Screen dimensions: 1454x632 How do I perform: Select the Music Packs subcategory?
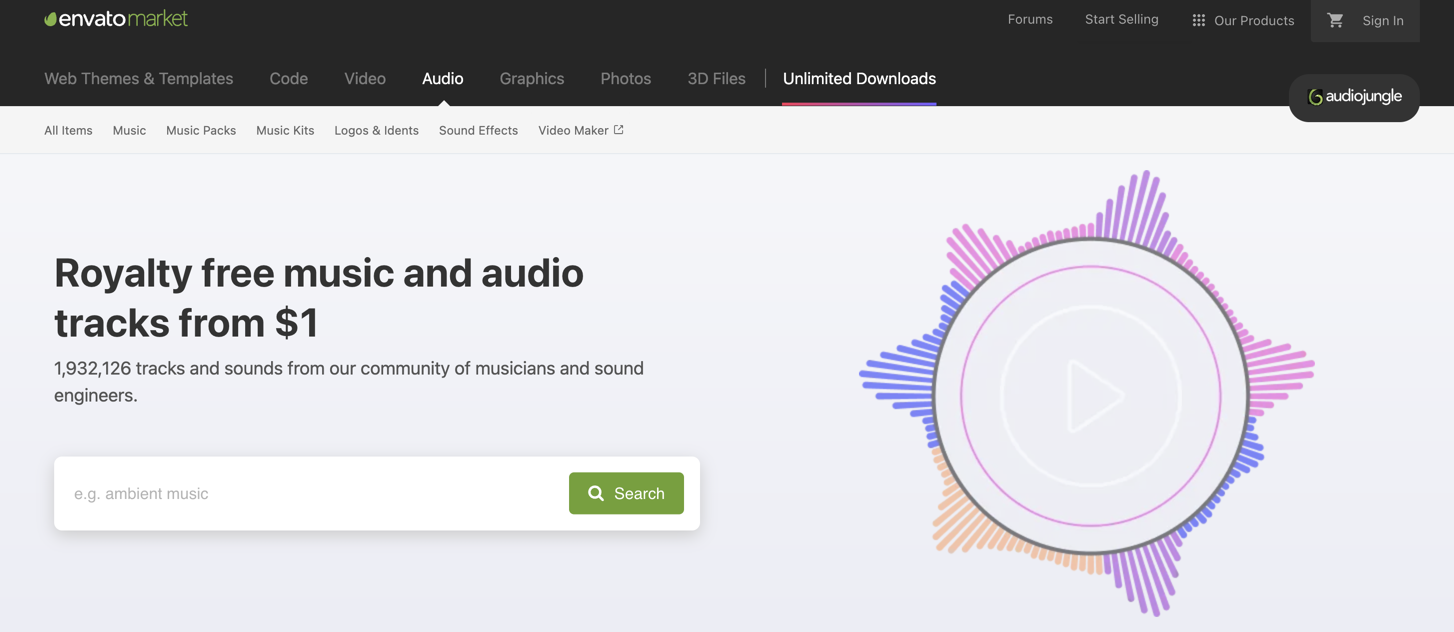pos(201,131)
